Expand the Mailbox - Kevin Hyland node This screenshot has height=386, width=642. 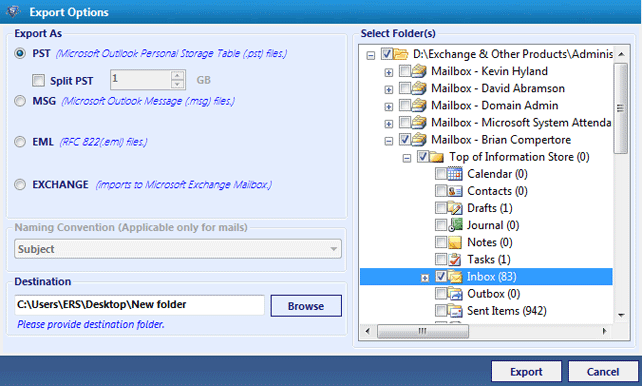tap(389, 72)
